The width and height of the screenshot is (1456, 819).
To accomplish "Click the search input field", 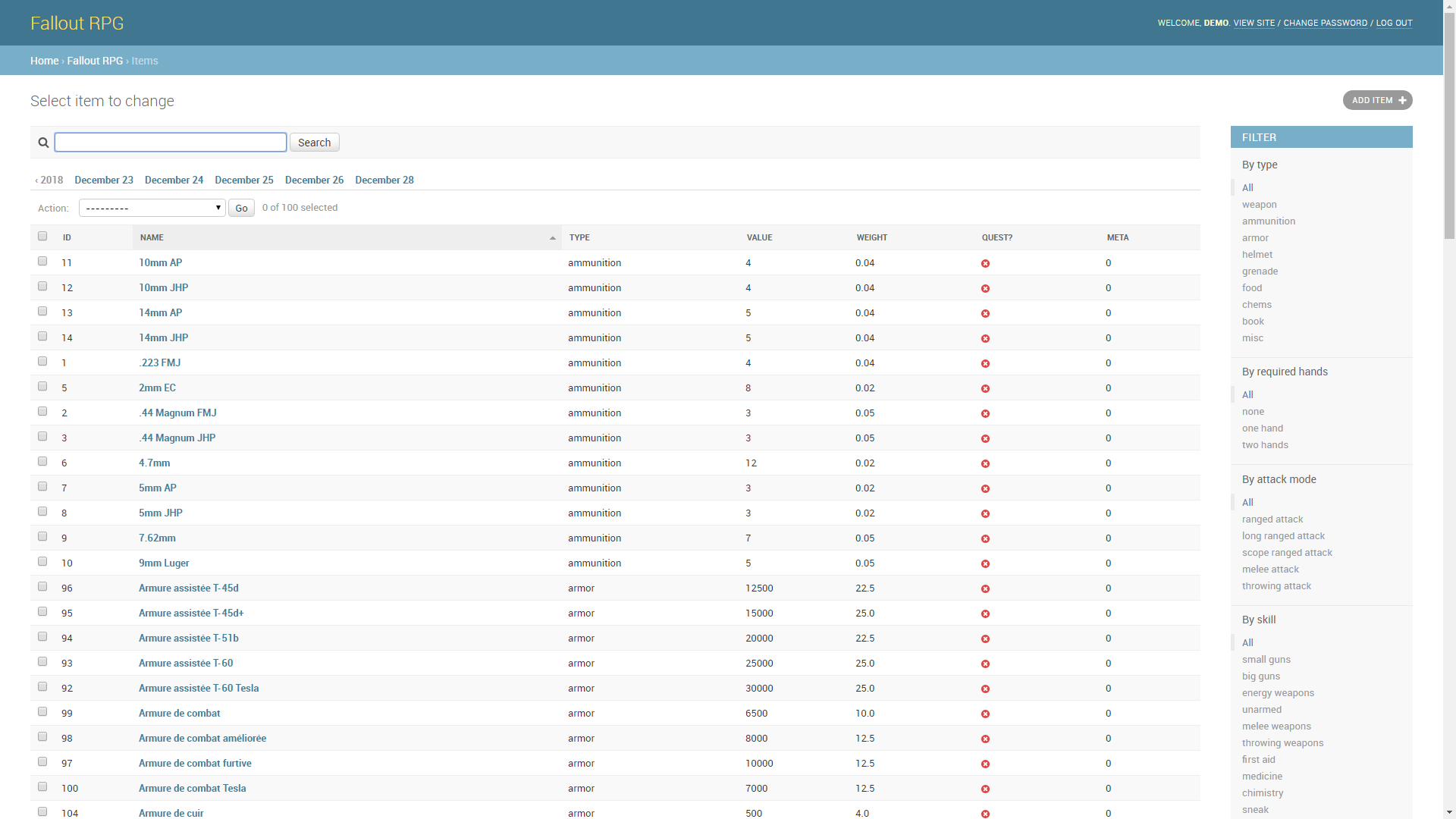I will coord(171,143).
